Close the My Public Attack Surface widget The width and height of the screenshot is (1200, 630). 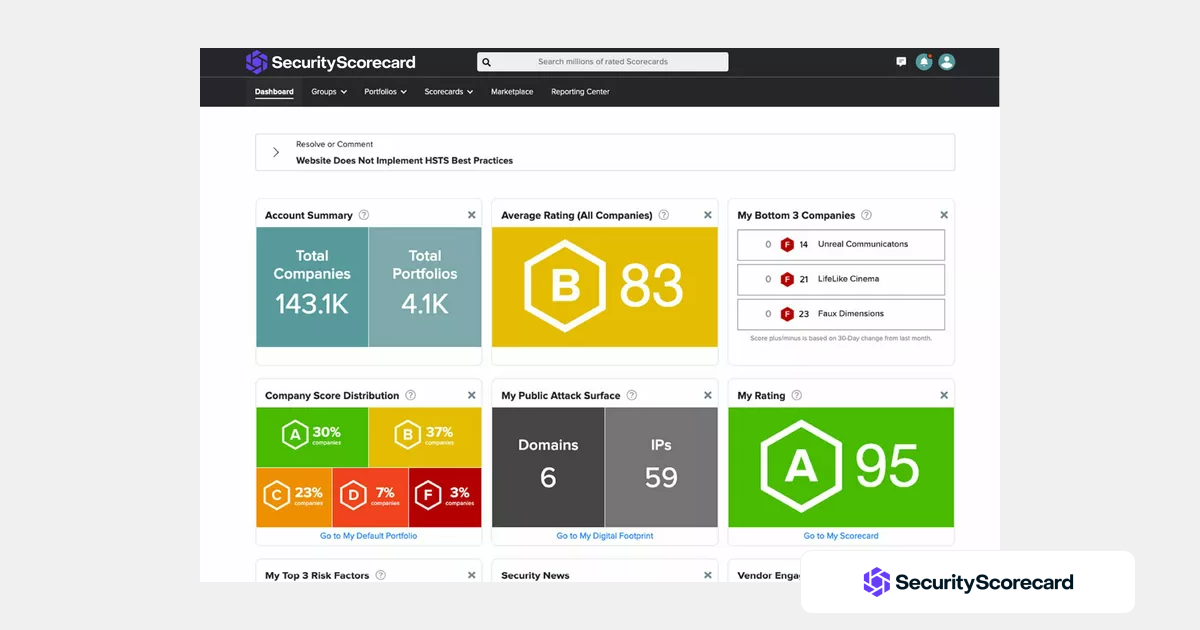click(x=708, y=395)
